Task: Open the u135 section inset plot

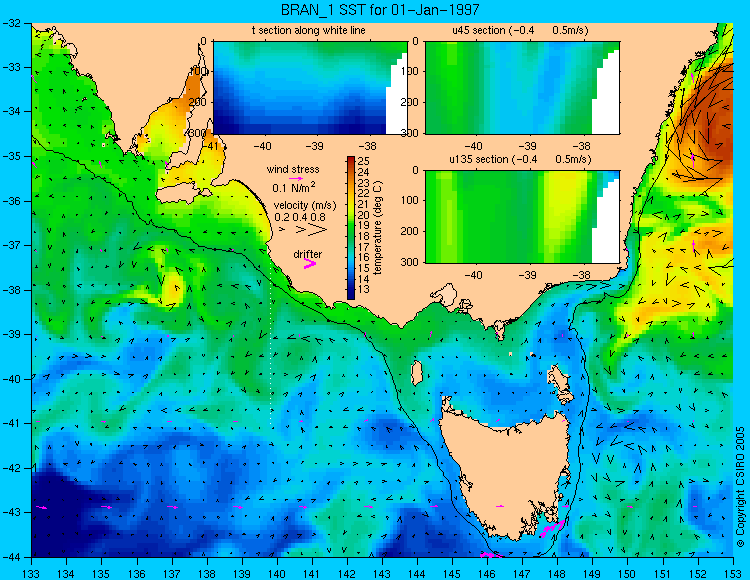Action: point(522,217)
